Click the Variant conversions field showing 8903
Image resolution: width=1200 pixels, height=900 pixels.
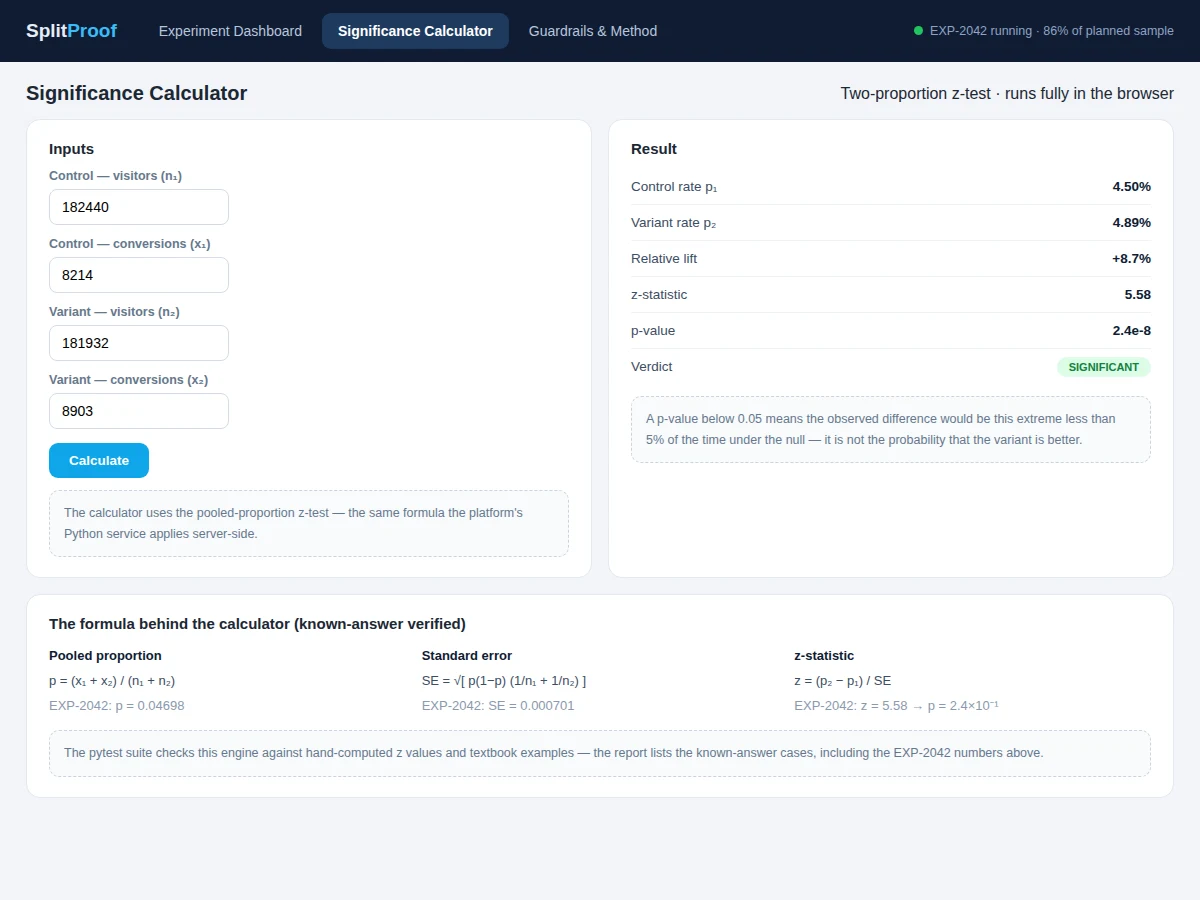tap(139, 411)
